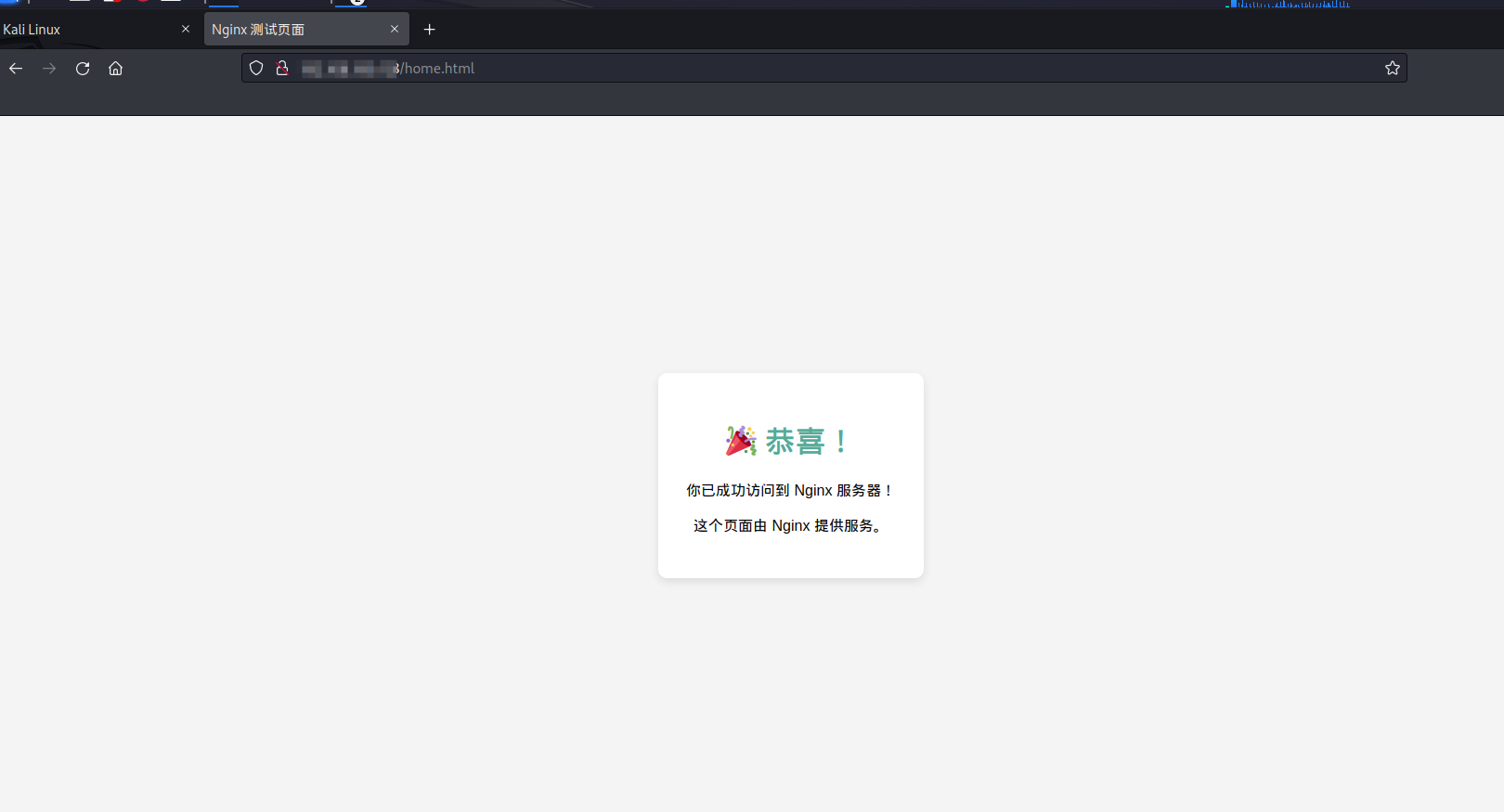Viewport: 1504px width, 812px height.
Task: Show the insecure connection lock info
Action: click(282, 68)
